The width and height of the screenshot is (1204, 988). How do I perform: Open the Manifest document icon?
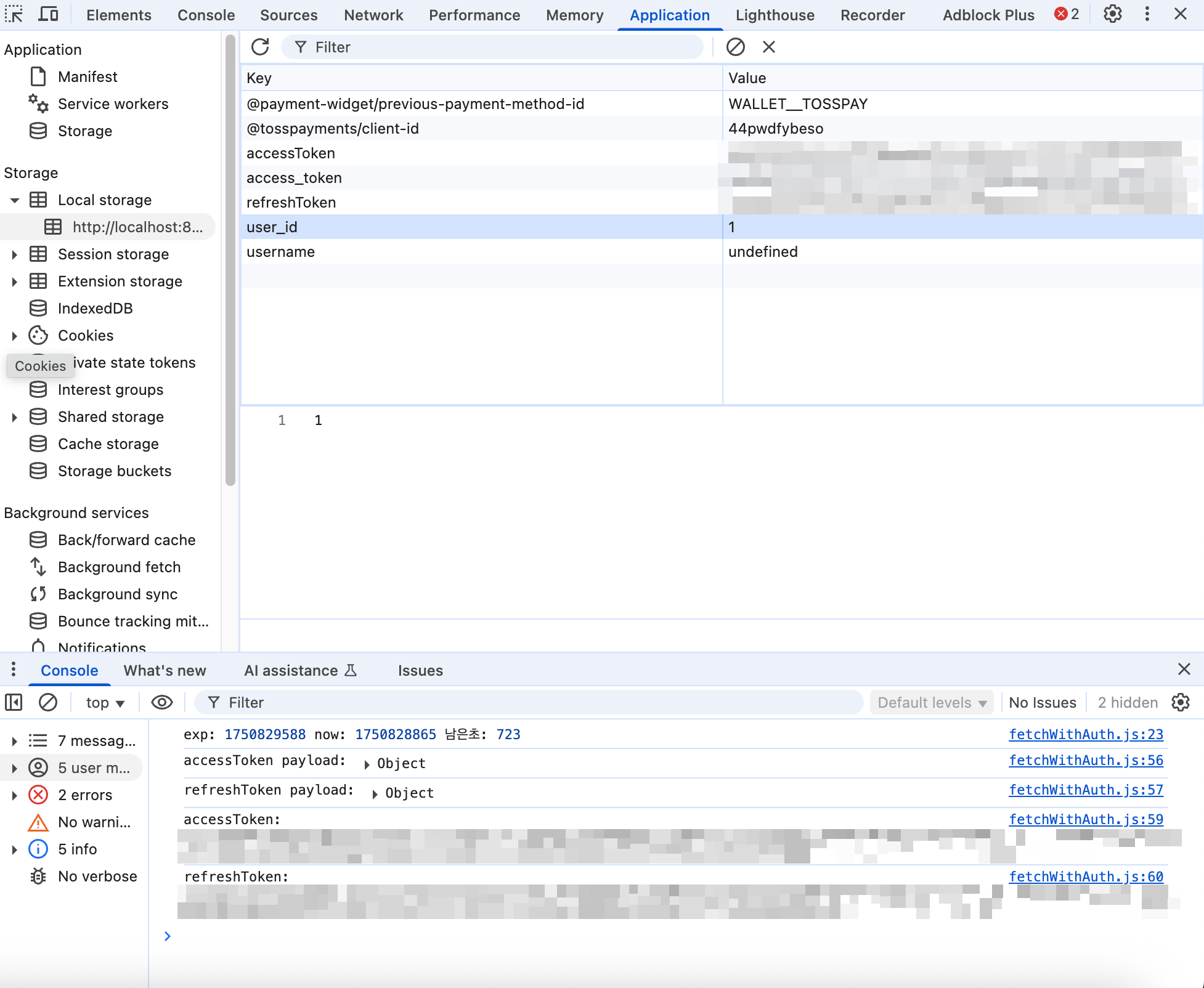(38, 76)
